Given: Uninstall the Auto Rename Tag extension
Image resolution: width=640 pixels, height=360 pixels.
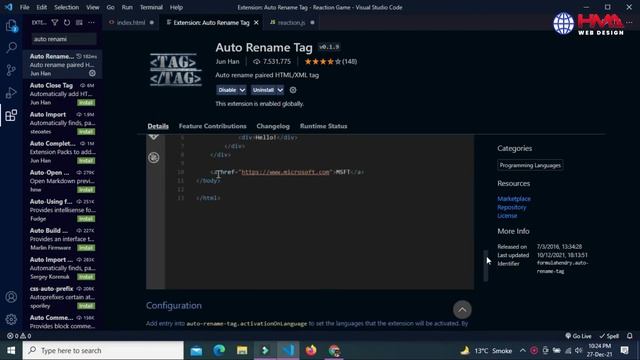Looking at the screenshot, I should pyautogui.click(x=263, y=90).
